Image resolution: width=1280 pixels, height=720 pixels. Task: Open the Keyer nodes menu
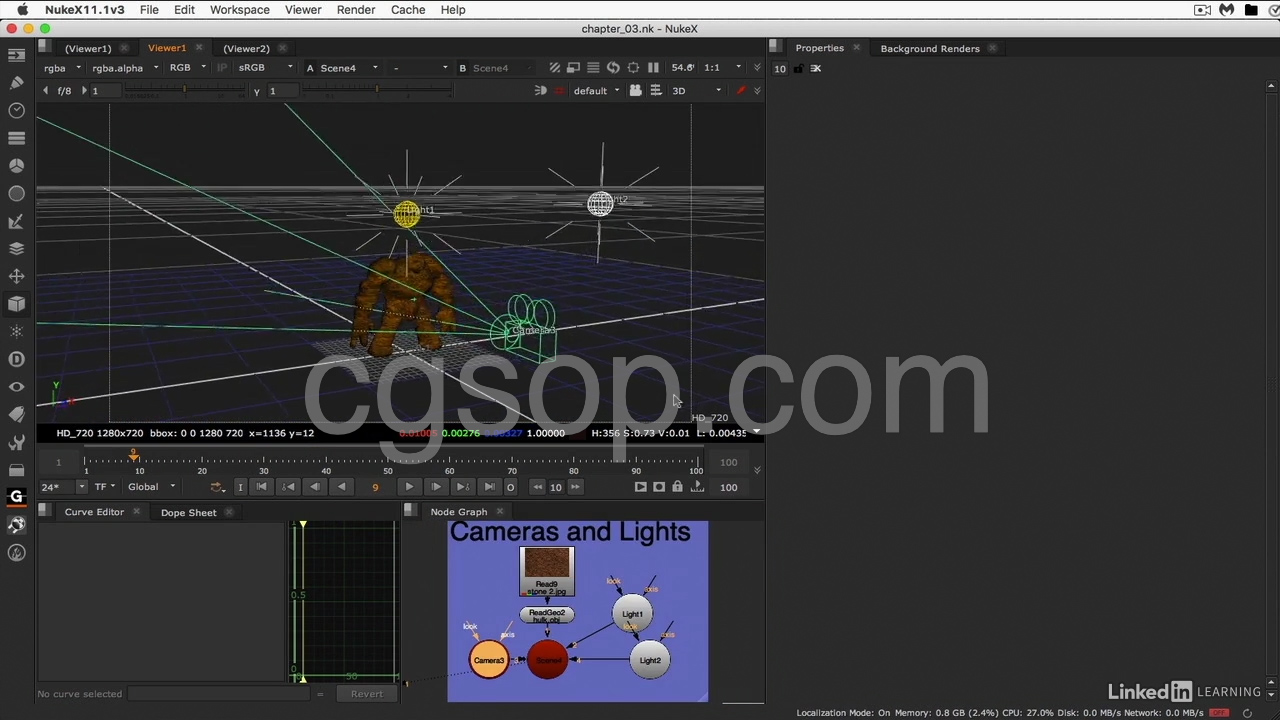(16, 221)
